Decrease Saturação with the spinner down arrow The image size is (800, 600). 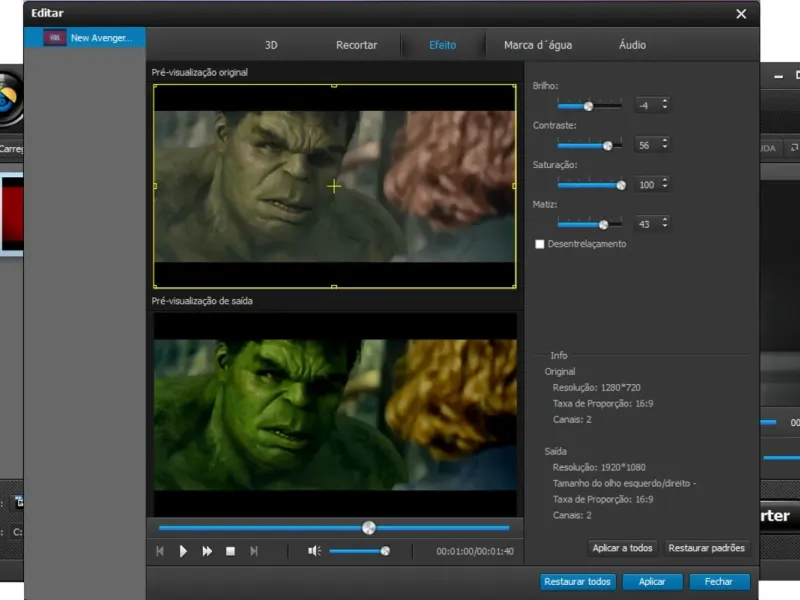pos(665,188)
